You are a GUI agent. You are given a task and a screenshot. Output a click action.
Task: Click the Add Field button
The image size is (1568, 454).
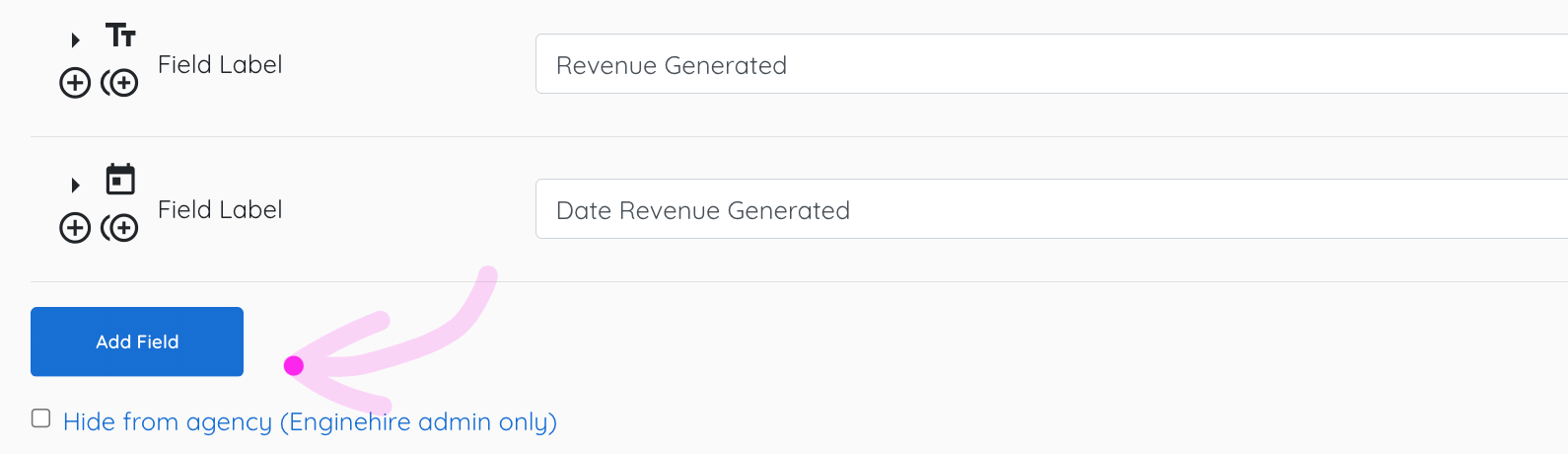click(x=137, y=341)
